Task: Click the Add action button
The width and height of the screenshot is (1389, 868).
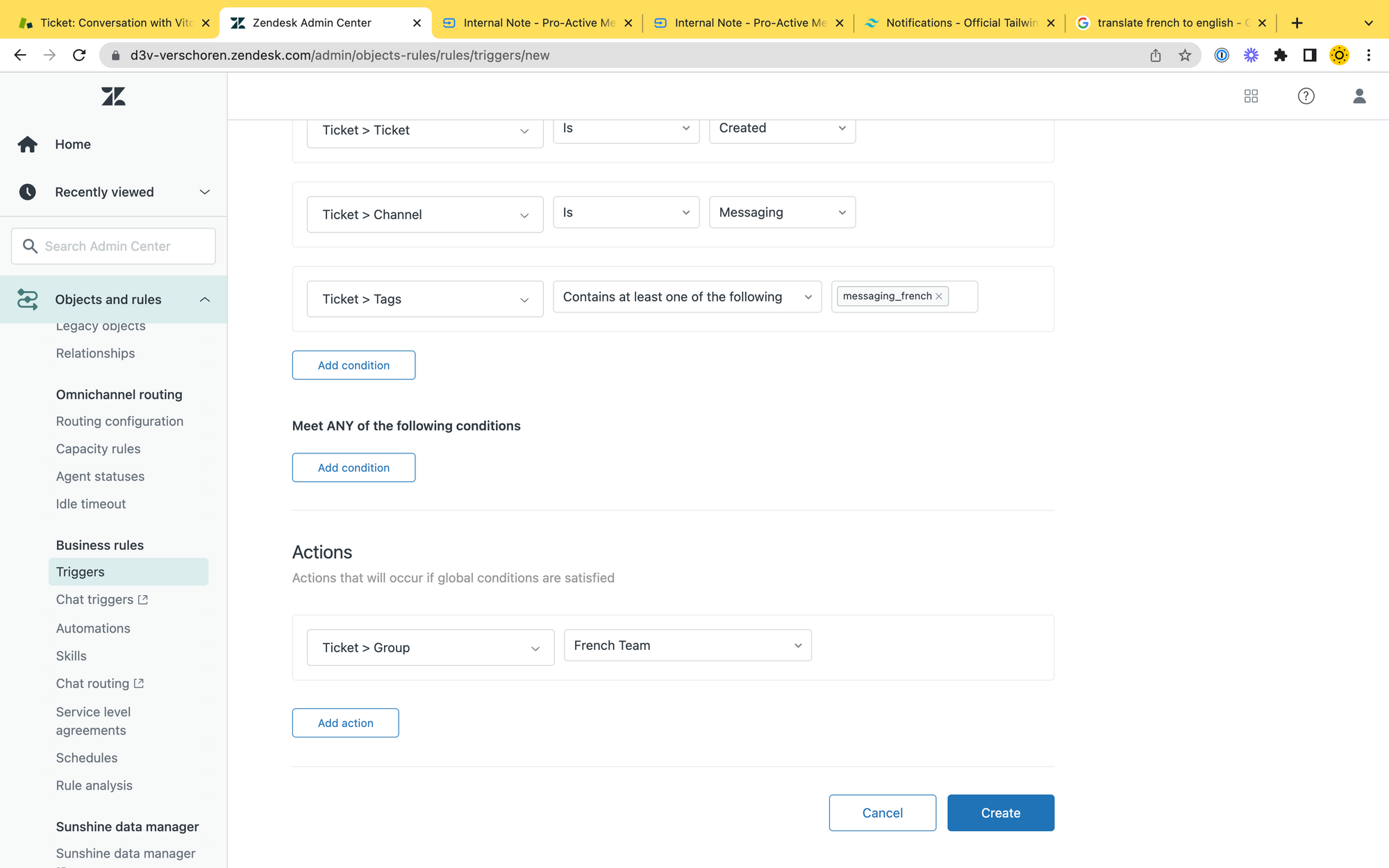Action: tap(345, 723)
